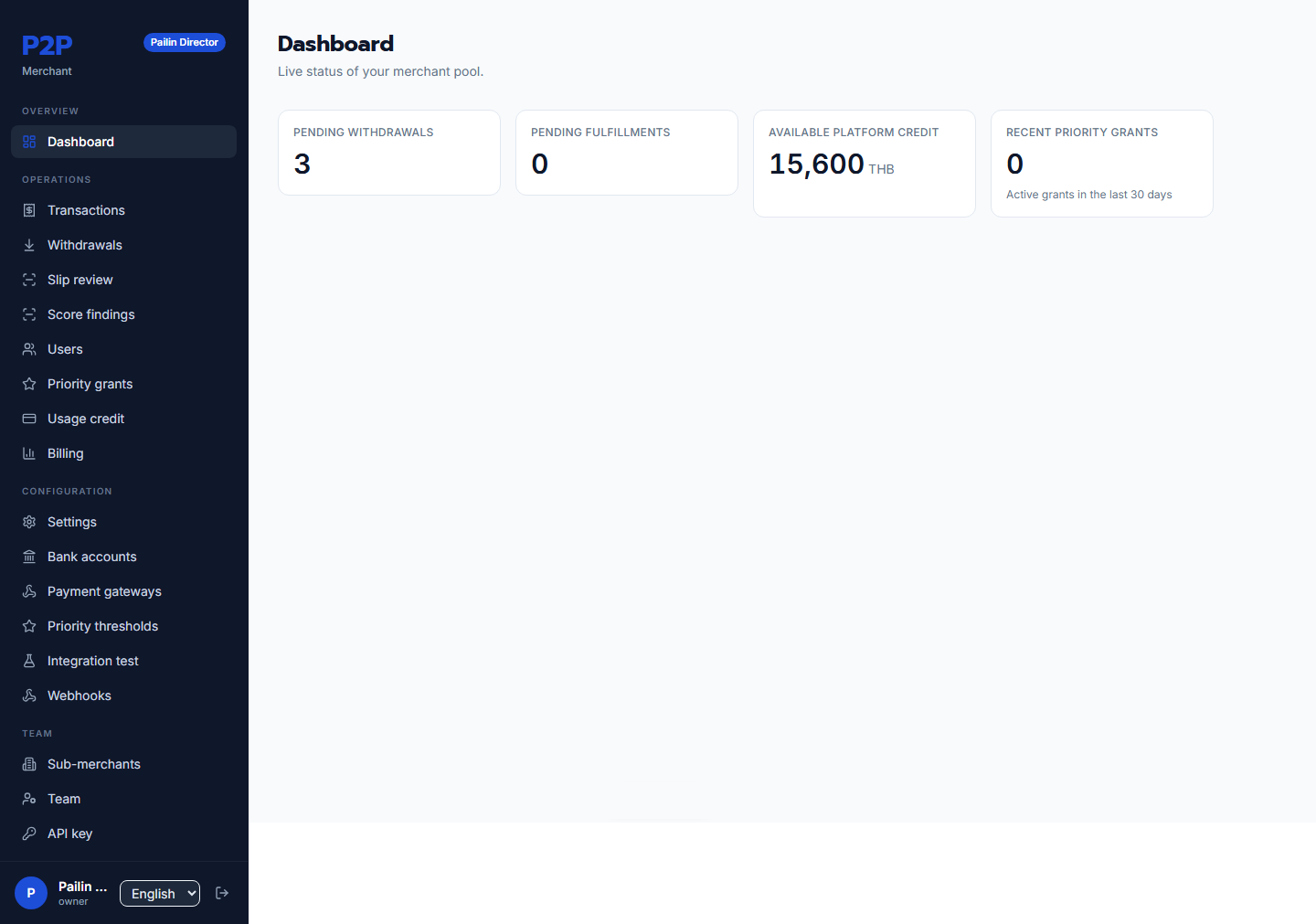Click the Integration test flask icon

coord(29,661)
